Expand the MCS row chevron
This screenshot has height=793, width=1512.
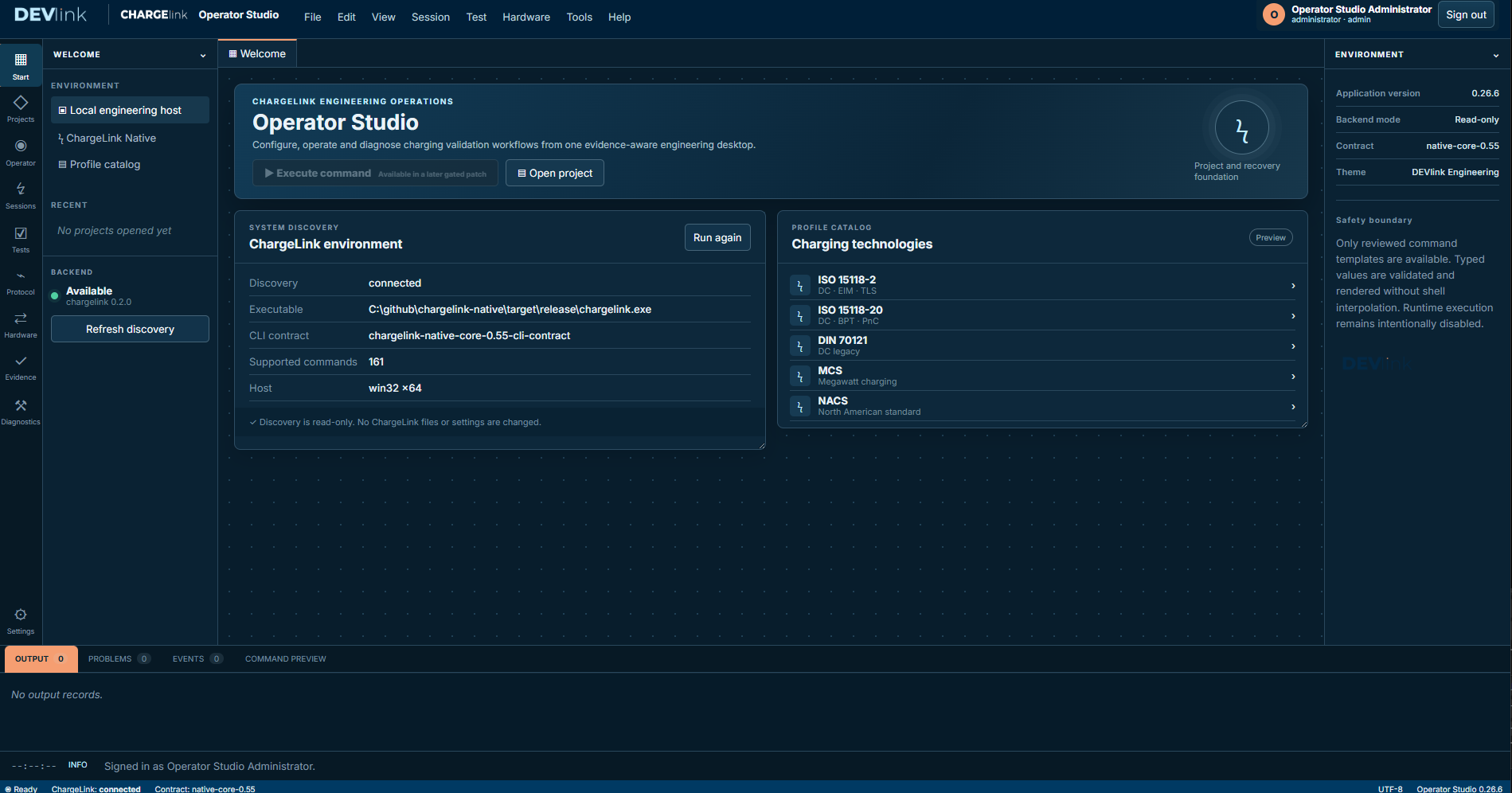click(1293, 376)
